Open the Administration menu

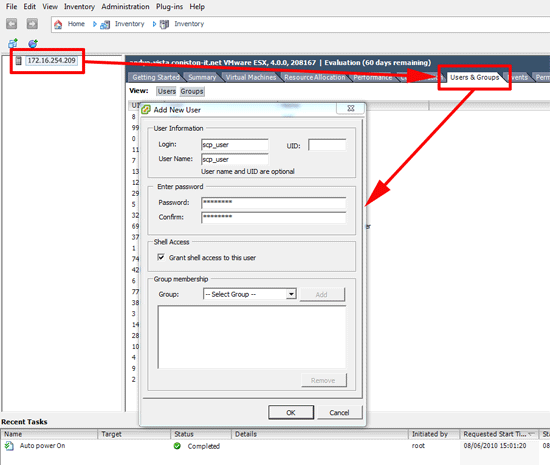click(x=125, y=7)
